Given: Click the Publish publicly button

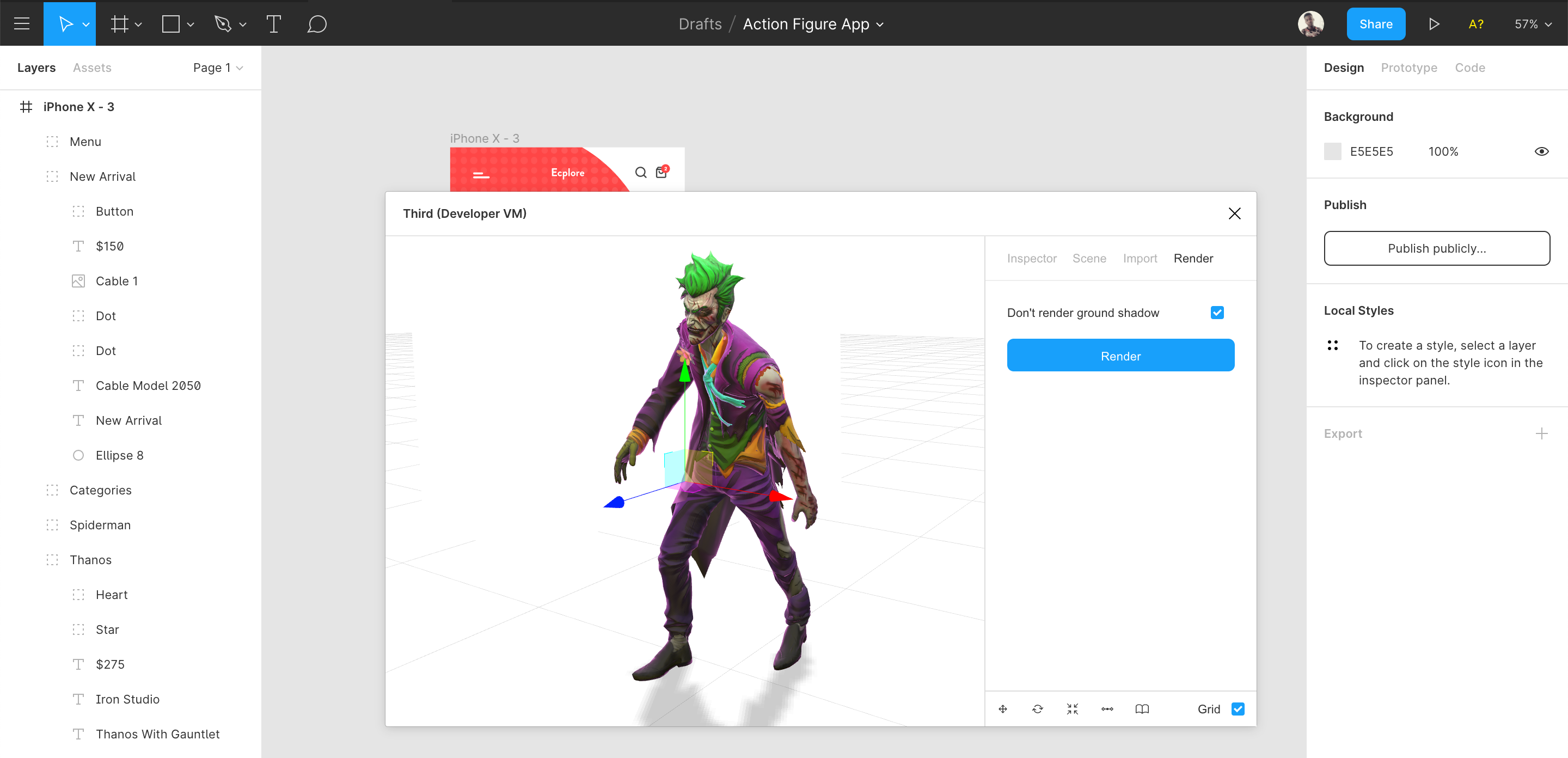Looking at the screenshot, I should pyautogui.click(x=1437, y=248).
